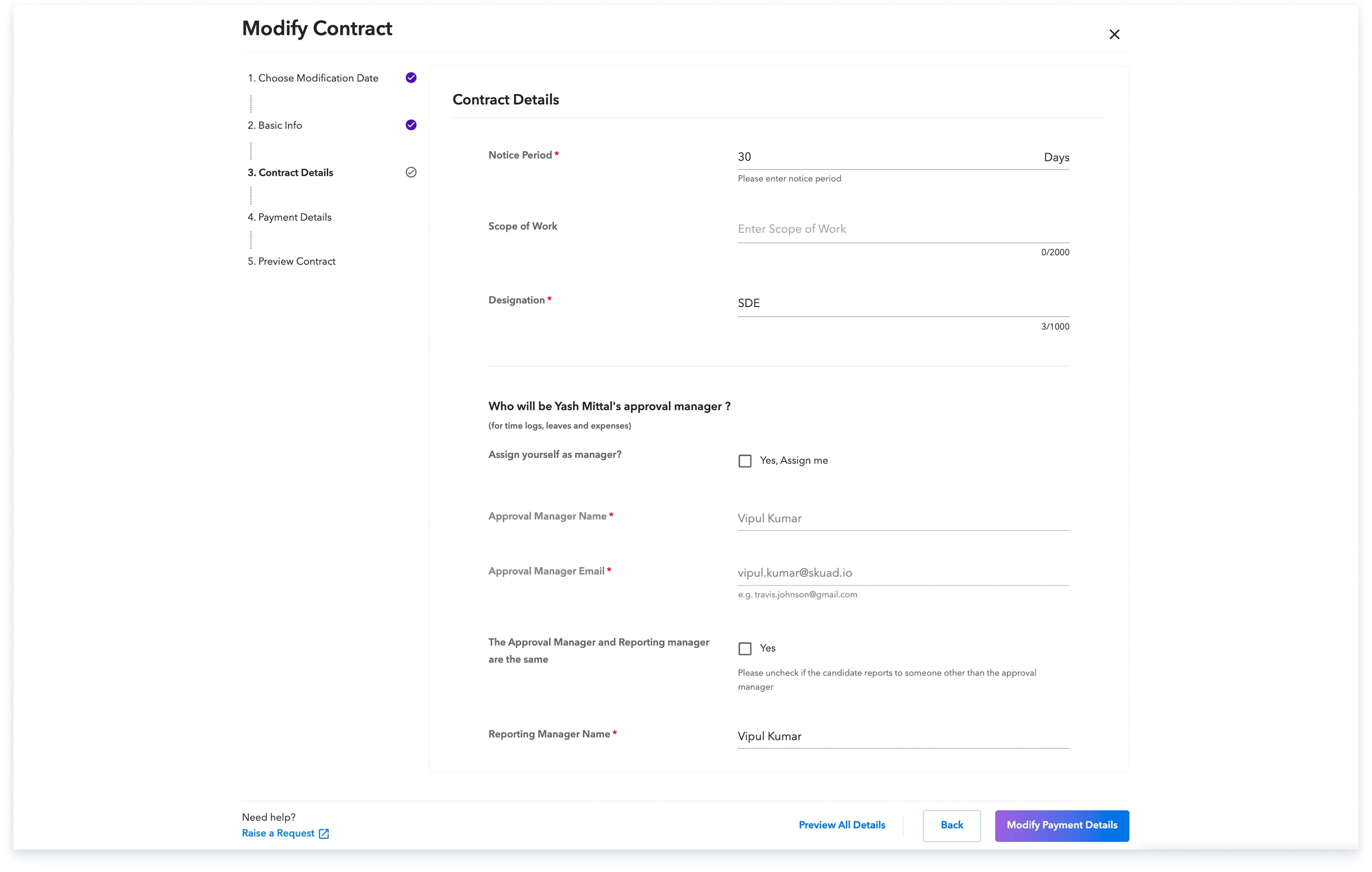The width and height of the screenshot is (1372, 872).
Task: Open Preview All Details
Action: tap(842, 825)
